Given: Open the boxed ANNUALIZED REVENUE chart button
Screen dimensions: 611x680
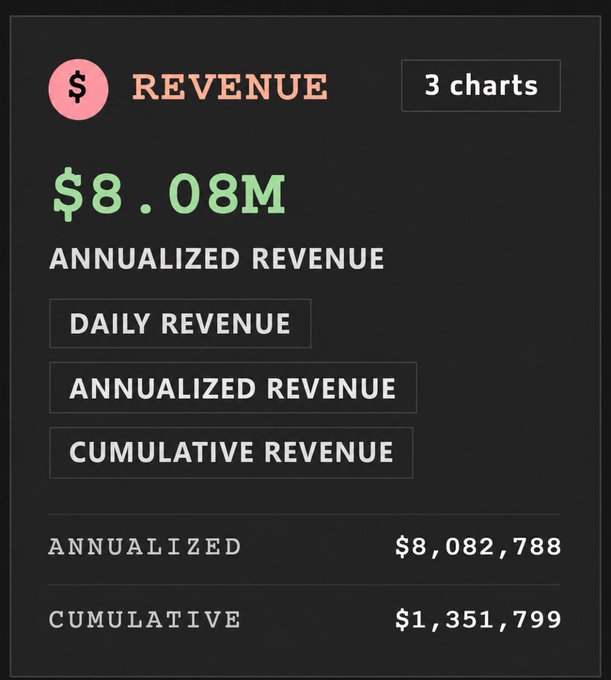Looking at the screenshot, I should 233,388.
